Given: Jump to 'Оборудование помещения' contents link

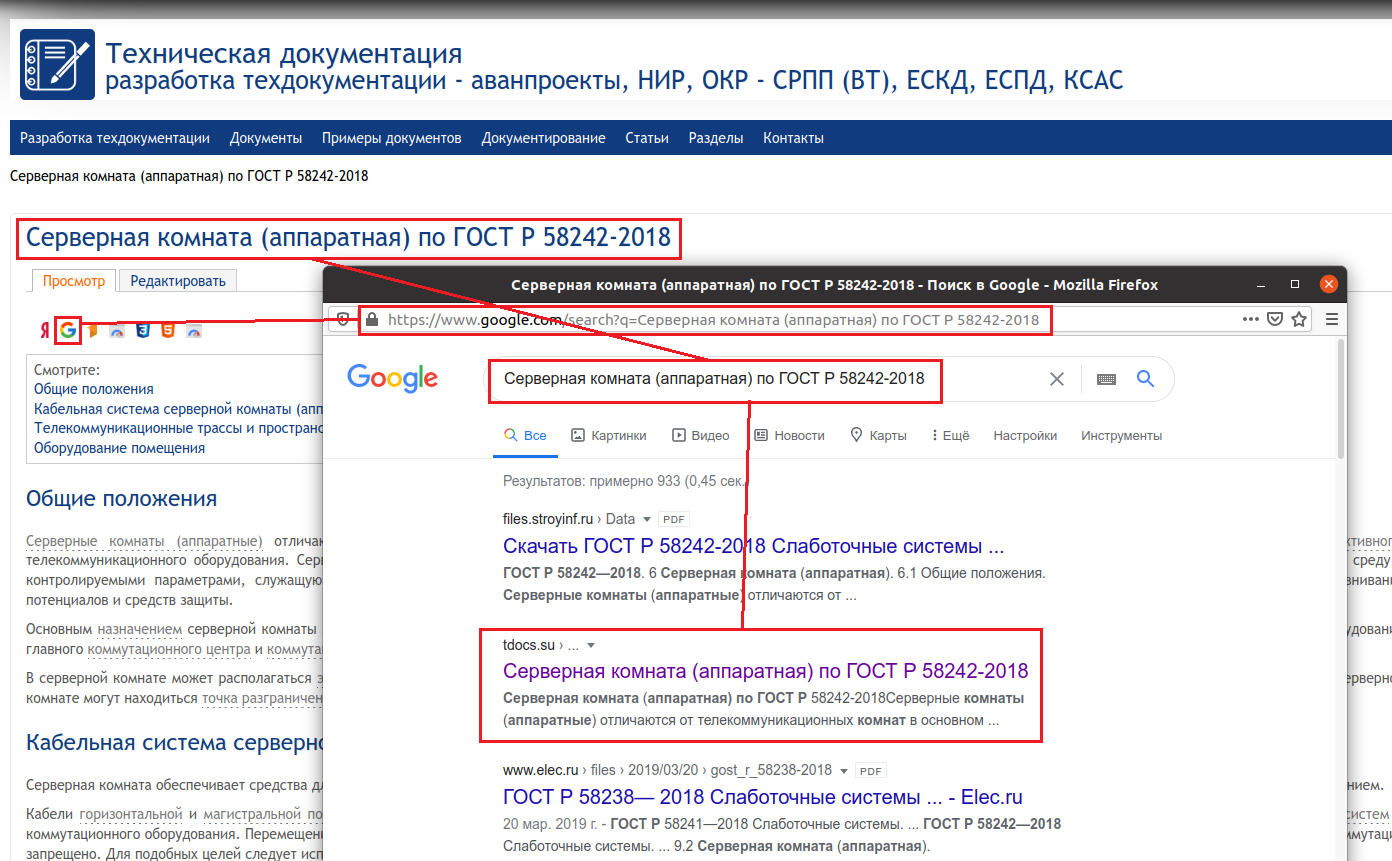Looking at the screenshot, I should click(x=119, y=448).
